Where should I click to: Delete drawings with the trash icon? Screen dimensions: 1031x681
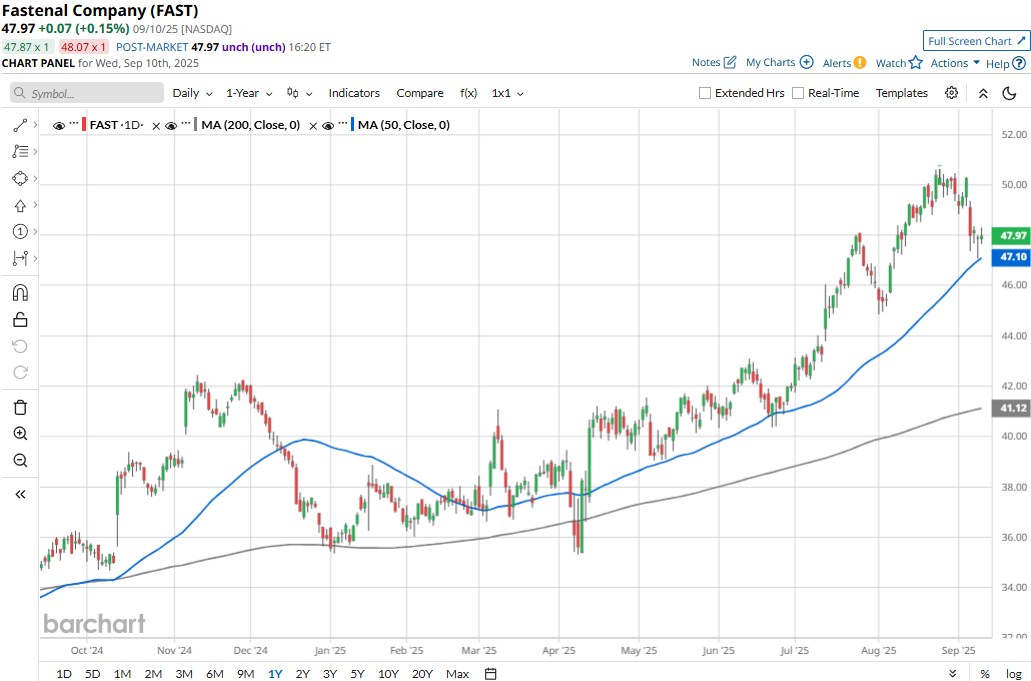20,408
